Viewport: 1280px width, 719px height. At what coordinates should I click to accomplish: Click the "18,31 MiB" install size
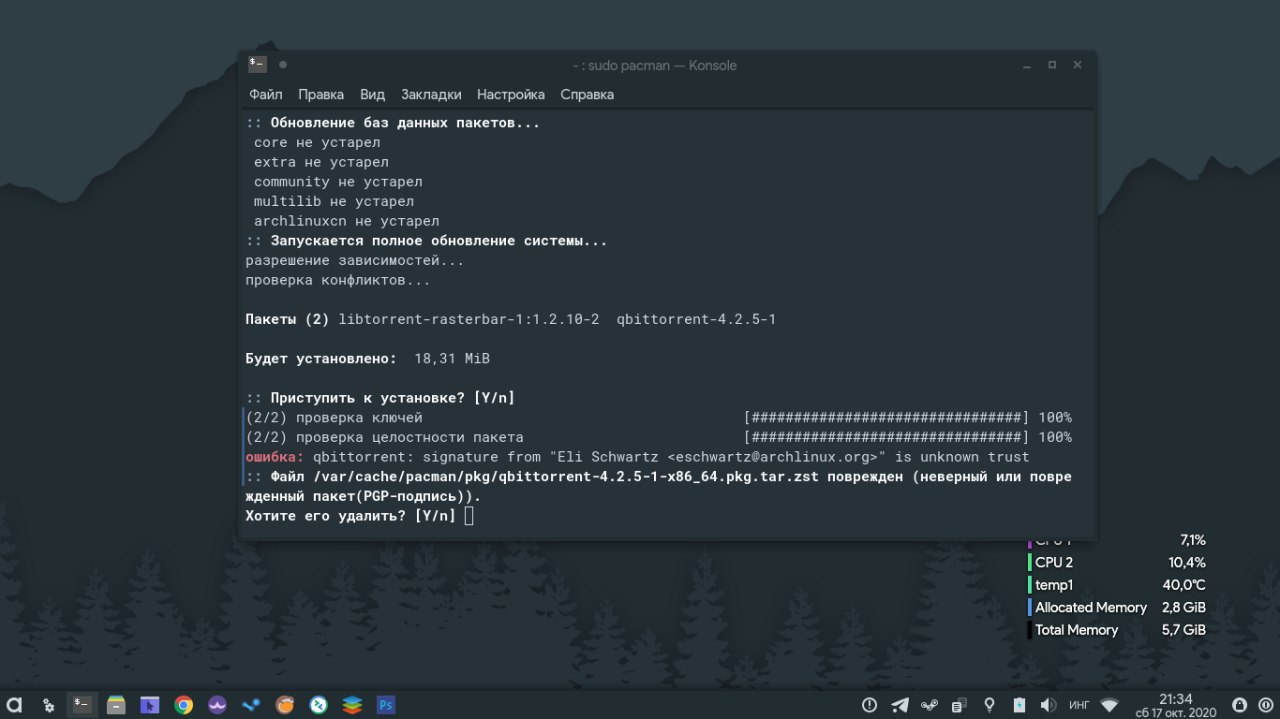[x=451, y=358]
